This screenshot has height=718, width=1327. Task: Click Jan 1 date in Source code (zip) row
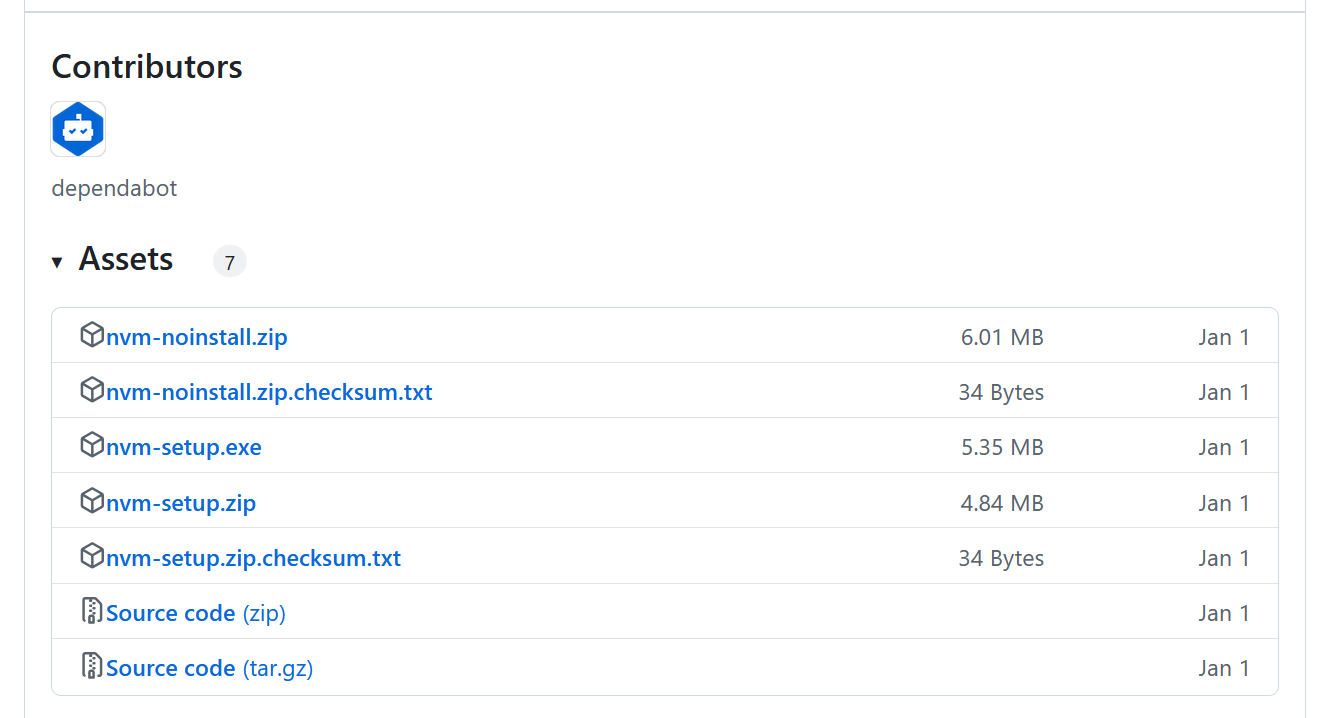click(1224, 613)
